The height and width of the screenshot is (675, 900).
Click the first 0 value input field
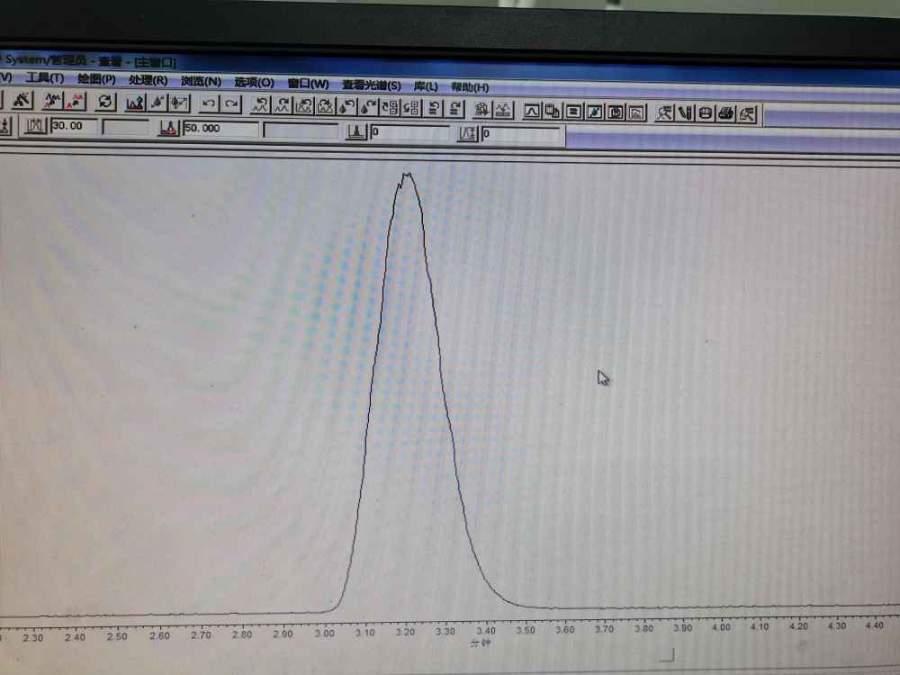(x=409, y=133)
